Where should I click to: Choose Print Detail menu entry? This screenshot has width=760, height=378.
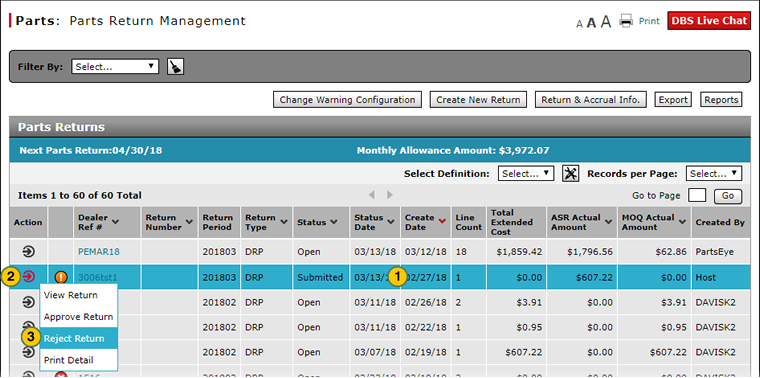[x=79, y=360]
